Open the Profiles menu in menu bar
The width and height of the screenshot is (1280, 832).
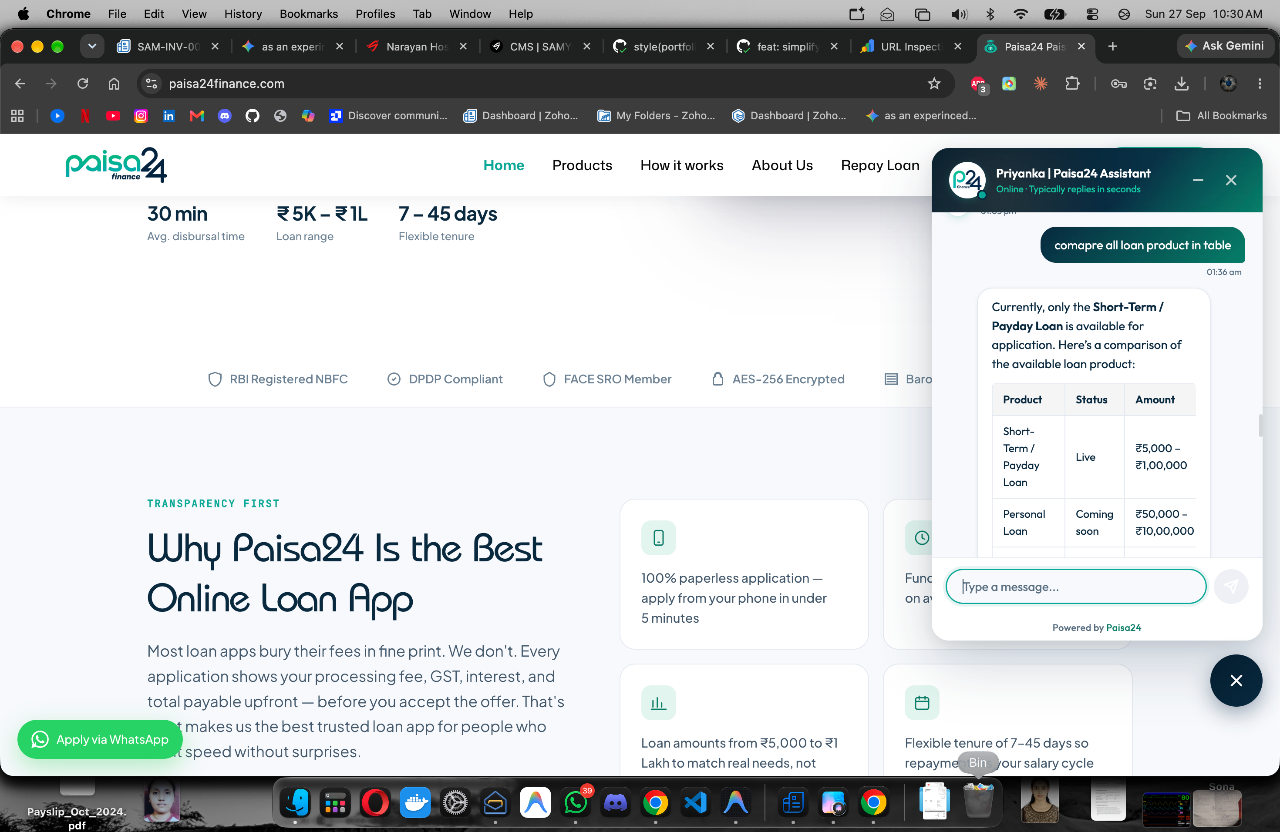point(375,14)
